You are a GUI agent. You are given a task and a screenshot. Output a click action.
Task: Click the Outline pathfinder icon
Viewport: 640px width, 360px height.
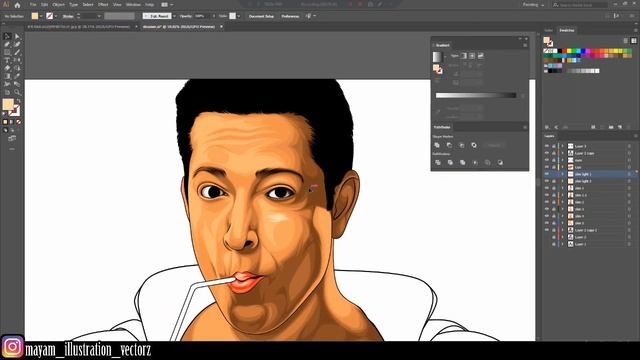pos(487,162)
